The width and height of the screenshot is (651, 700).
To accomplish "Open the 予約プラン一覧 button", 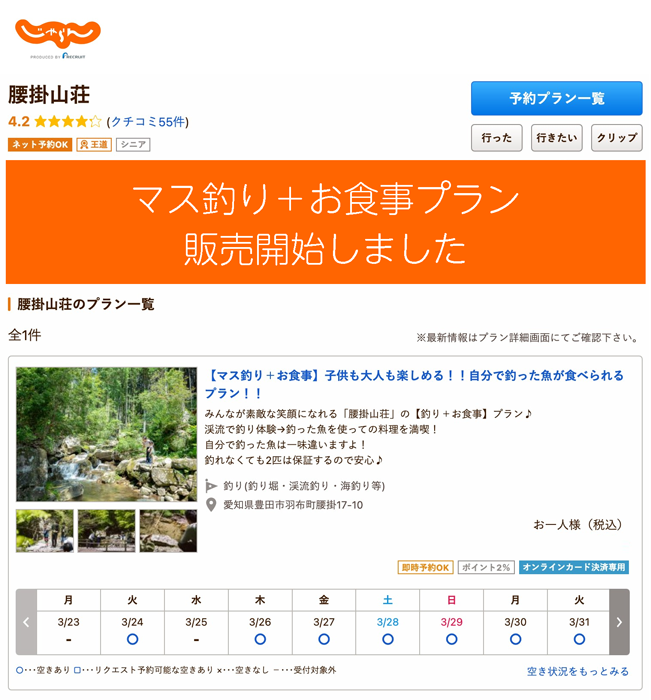I will pyautogui.click(x=556, y=98).
